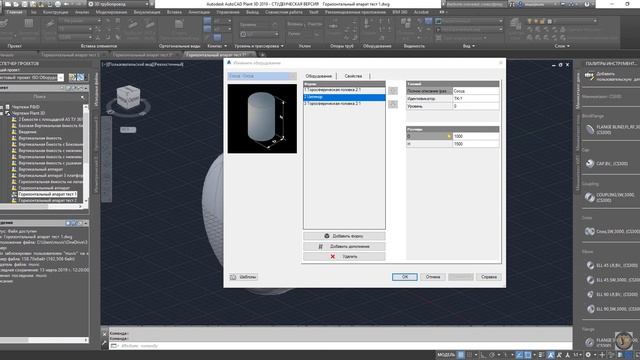The height and width of the screenshot is (360, 640).
Task: Open the Управление ribbon tab
Action: (228, 12)
